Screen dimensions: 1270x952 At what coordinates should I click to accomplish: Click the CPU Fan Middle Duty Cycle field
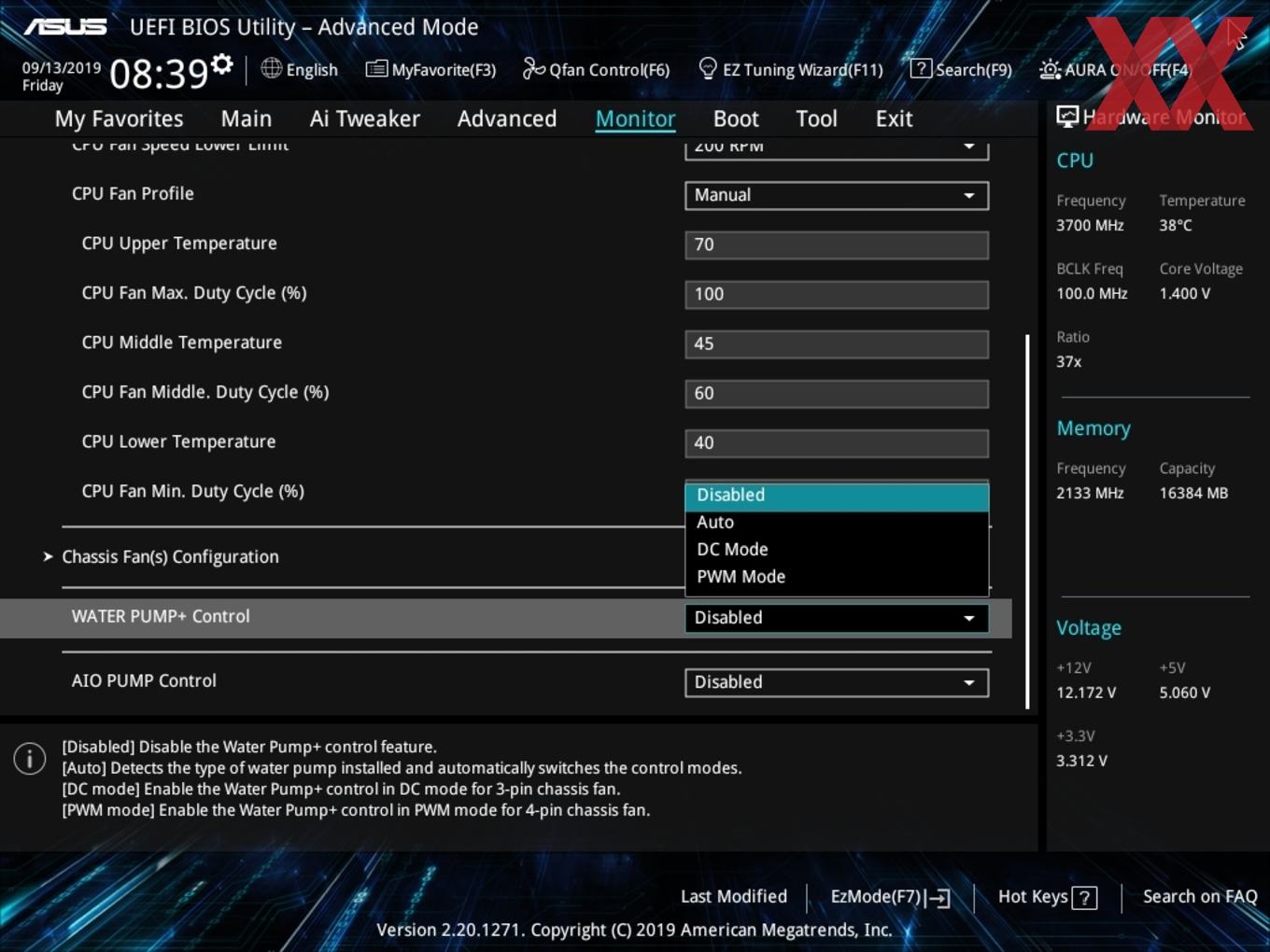pos(837,393)
